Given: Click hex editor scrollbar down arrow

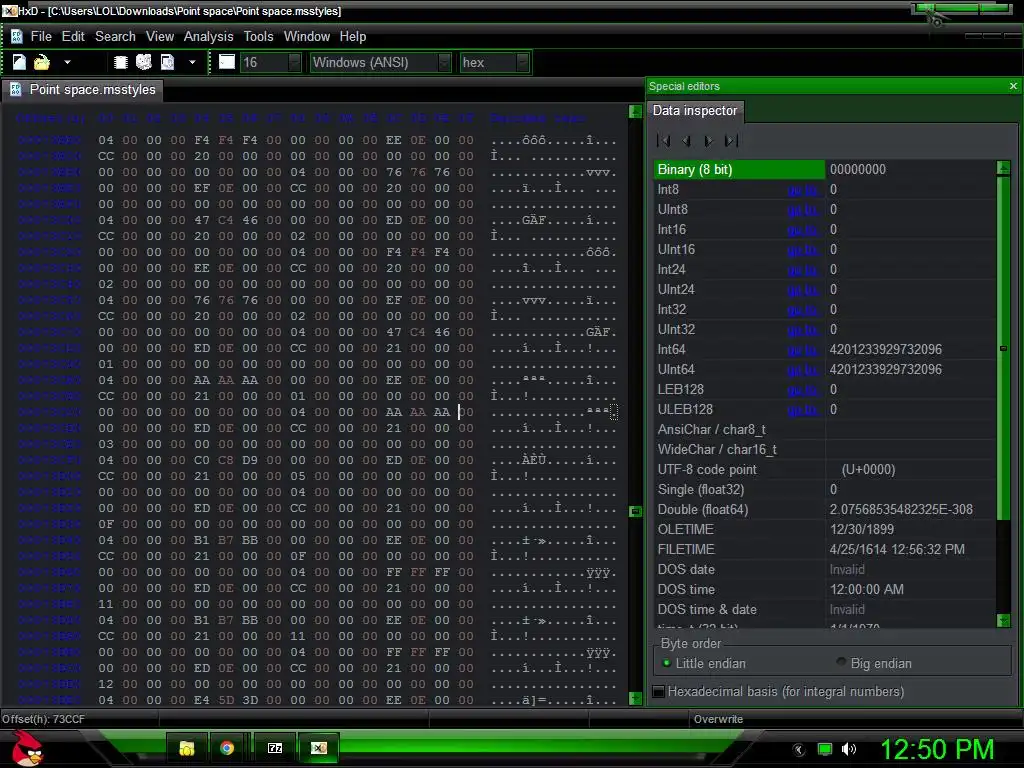Looking at the screenshot, I should point(635,698).
